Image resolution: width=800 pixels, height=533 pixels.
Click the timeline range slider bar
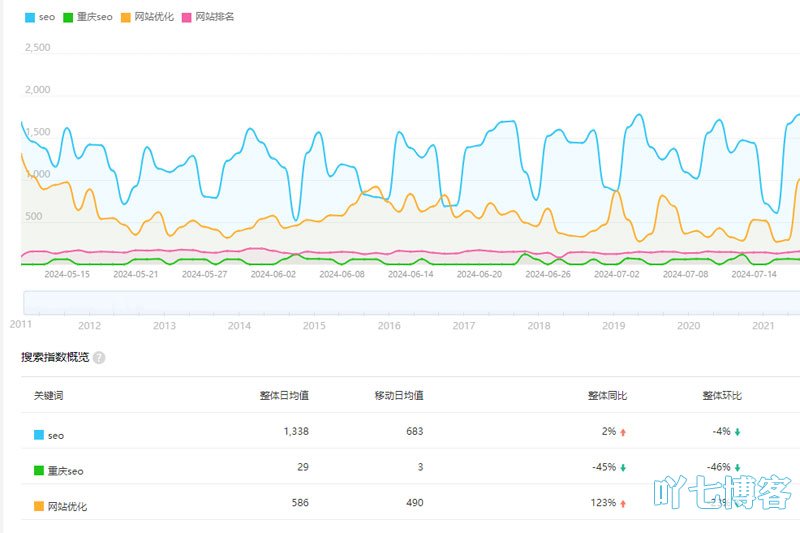point(411,302)
